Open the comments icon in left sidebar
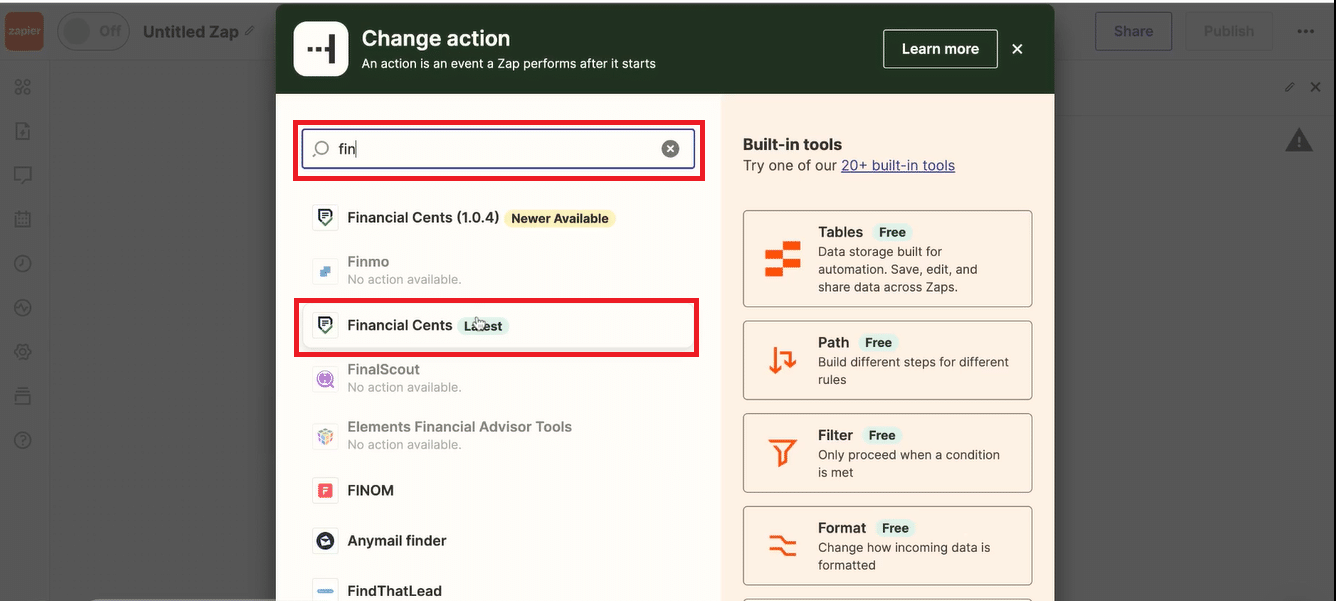1336x601 pixels. (23, 175)
